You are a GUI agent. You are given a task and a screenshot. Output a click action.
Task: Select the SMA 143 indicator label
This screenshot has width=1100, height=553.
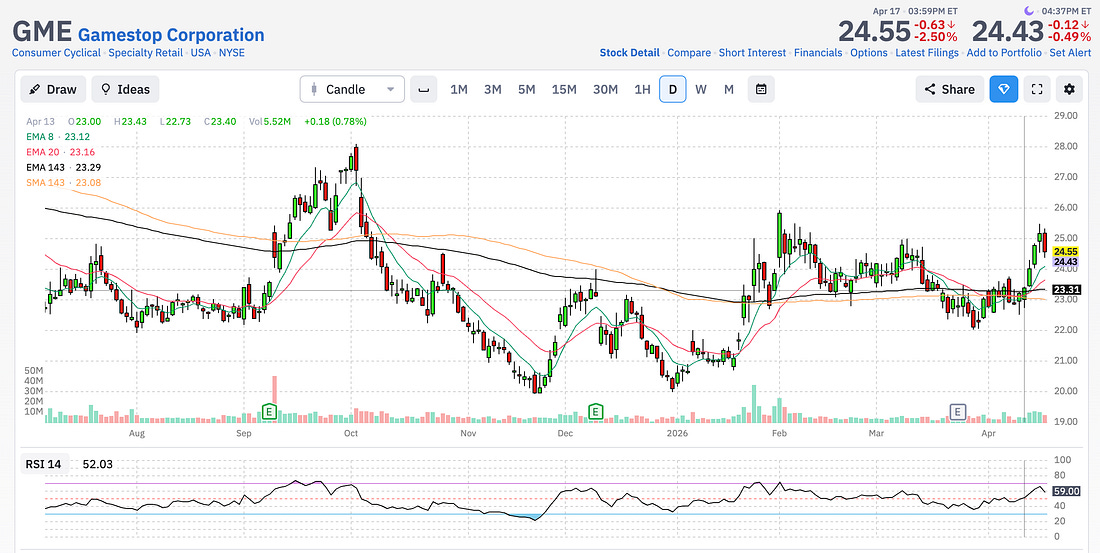63,183
